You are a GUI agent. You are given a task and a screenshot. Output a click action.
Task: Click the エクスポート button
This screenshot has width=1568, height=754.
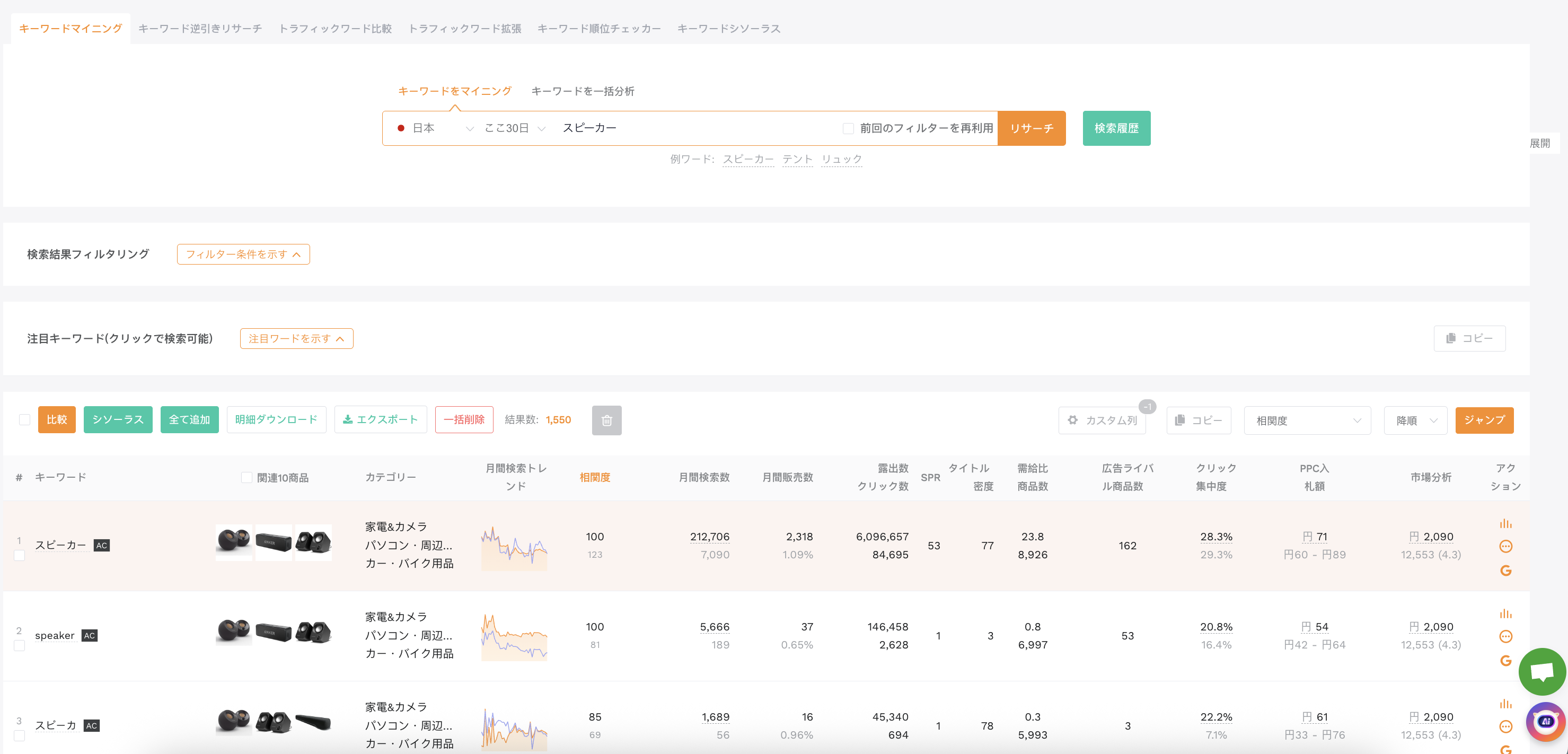click(381, 419)
